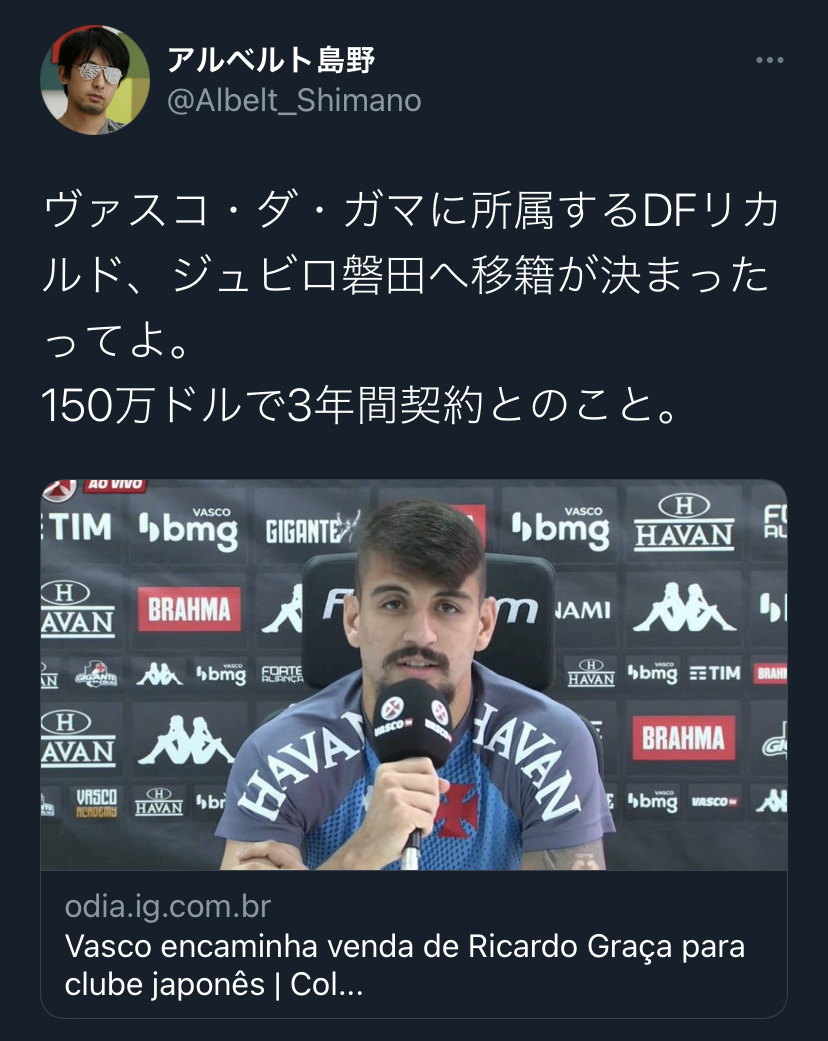Viewport: 828px width, 1041px height.
Task: Open the アルベルト島野 display name
Action: click(272, 60)
